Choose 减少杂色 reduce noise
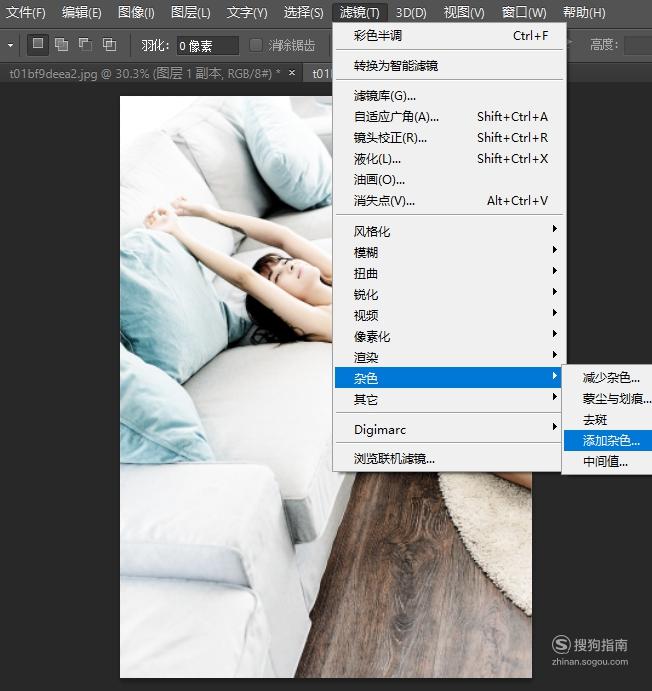 tap(608, 378)
